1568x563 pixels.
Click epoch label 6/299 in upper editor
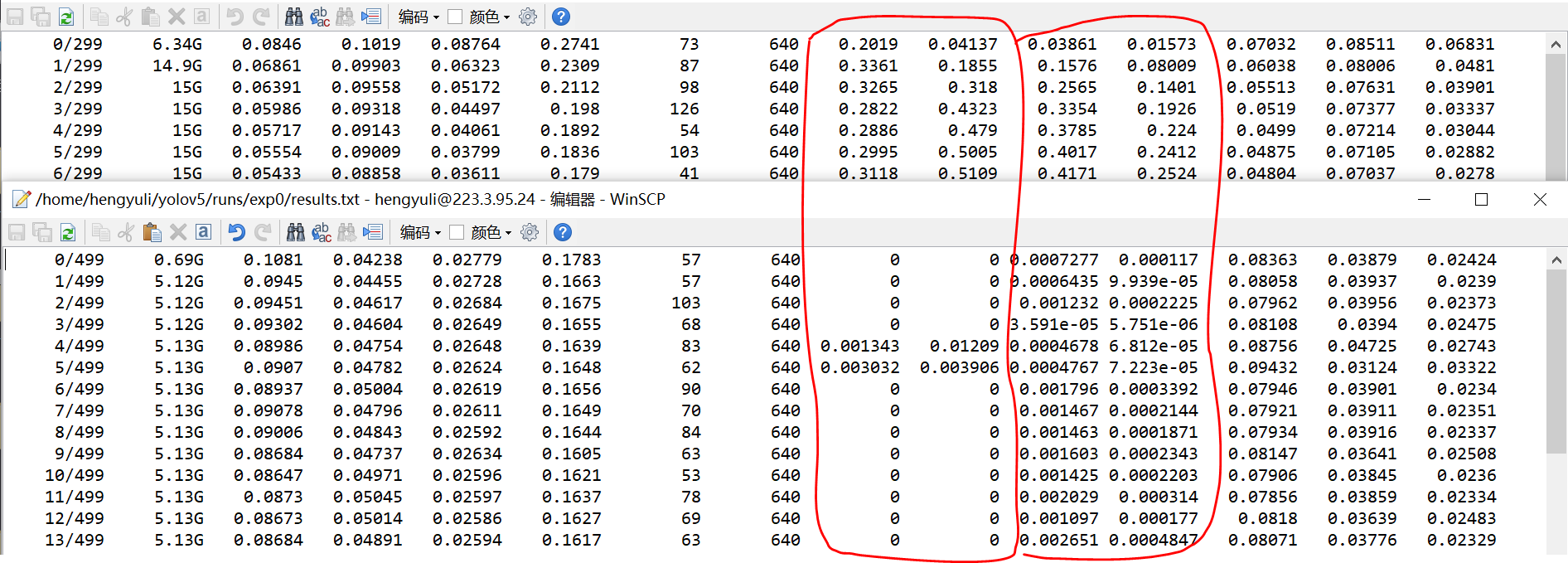coord(78,173)
